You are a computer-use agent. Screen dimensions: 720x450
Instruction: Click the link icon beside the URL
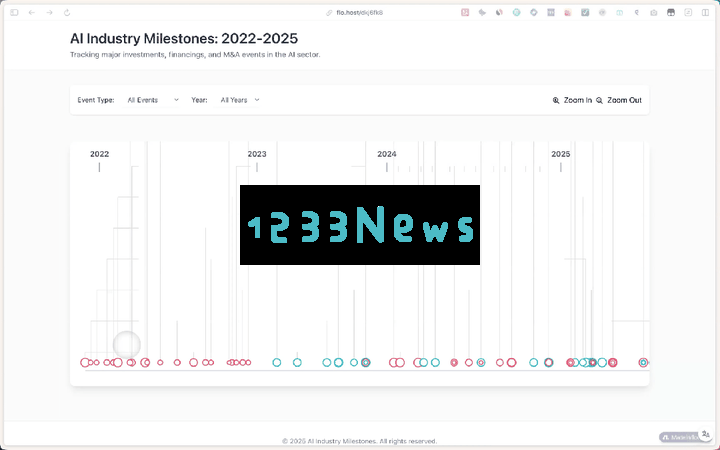329,13
